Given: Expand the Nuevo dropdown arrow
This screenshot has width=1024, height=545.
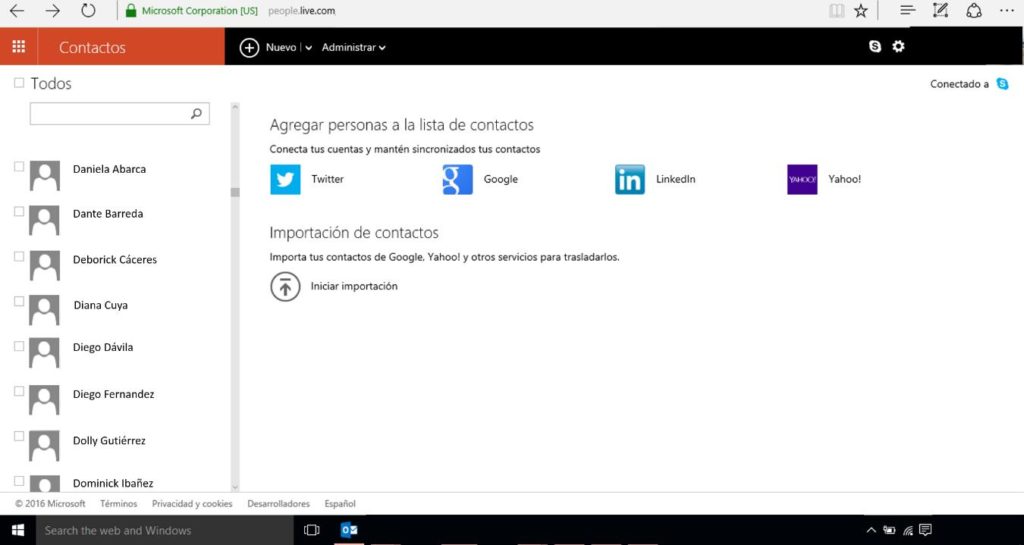Looking at the screenshot, I should point(308,48).
